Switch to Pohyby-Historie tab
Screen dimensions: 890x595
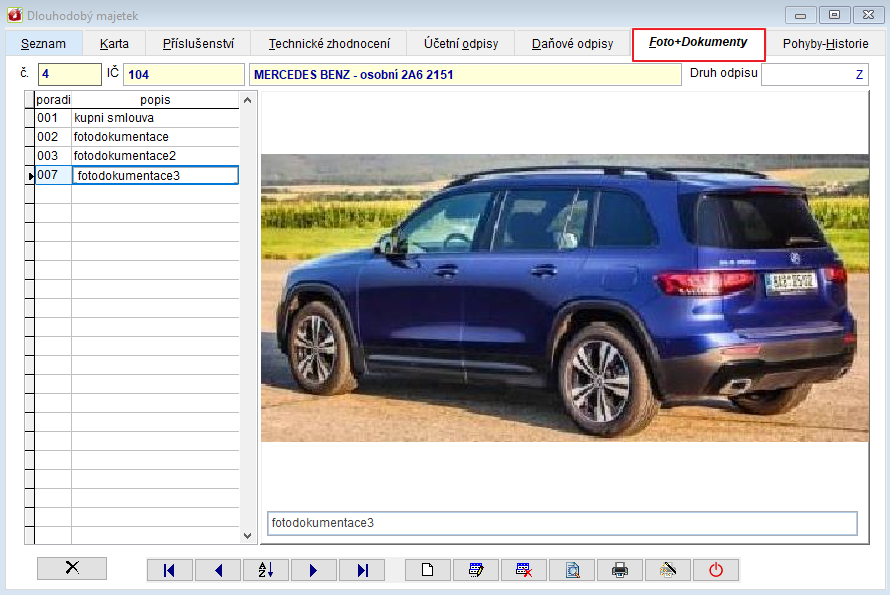[x=825, y=44]
